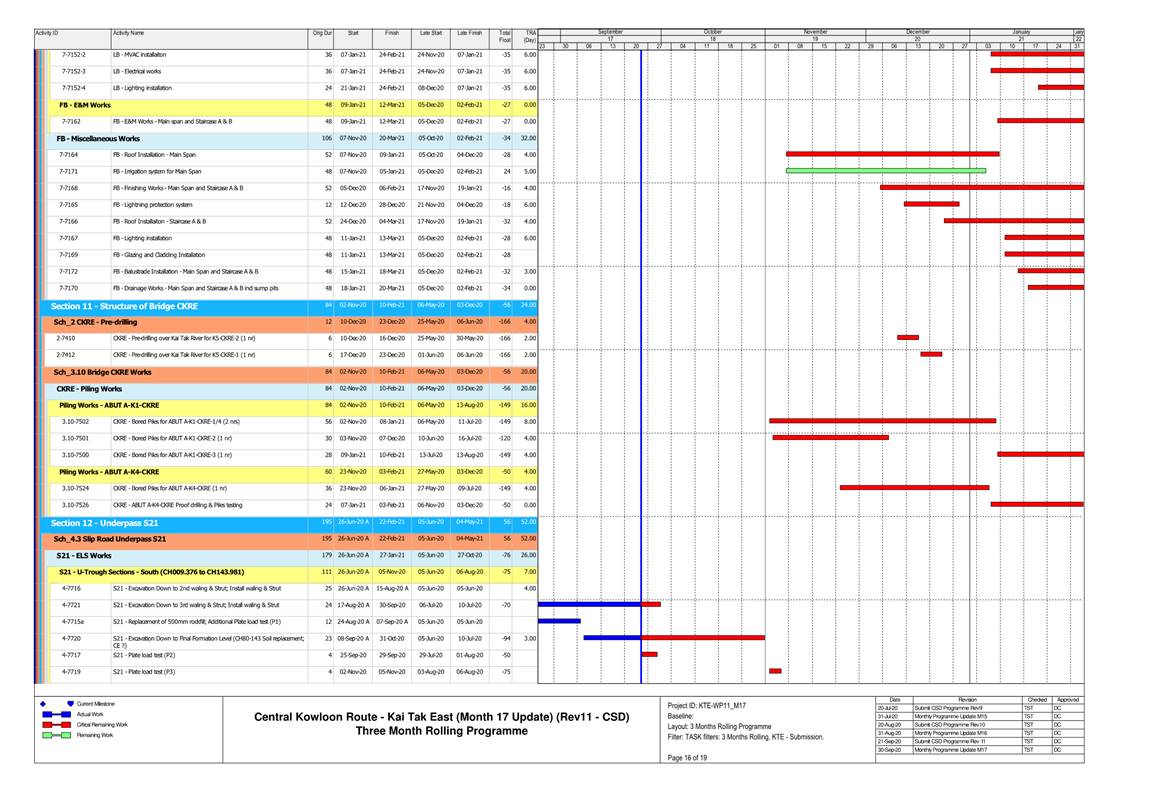Click the November month header in timescale
The image size is (1149, 812).
pyautogui.click(x=814, y=31)
